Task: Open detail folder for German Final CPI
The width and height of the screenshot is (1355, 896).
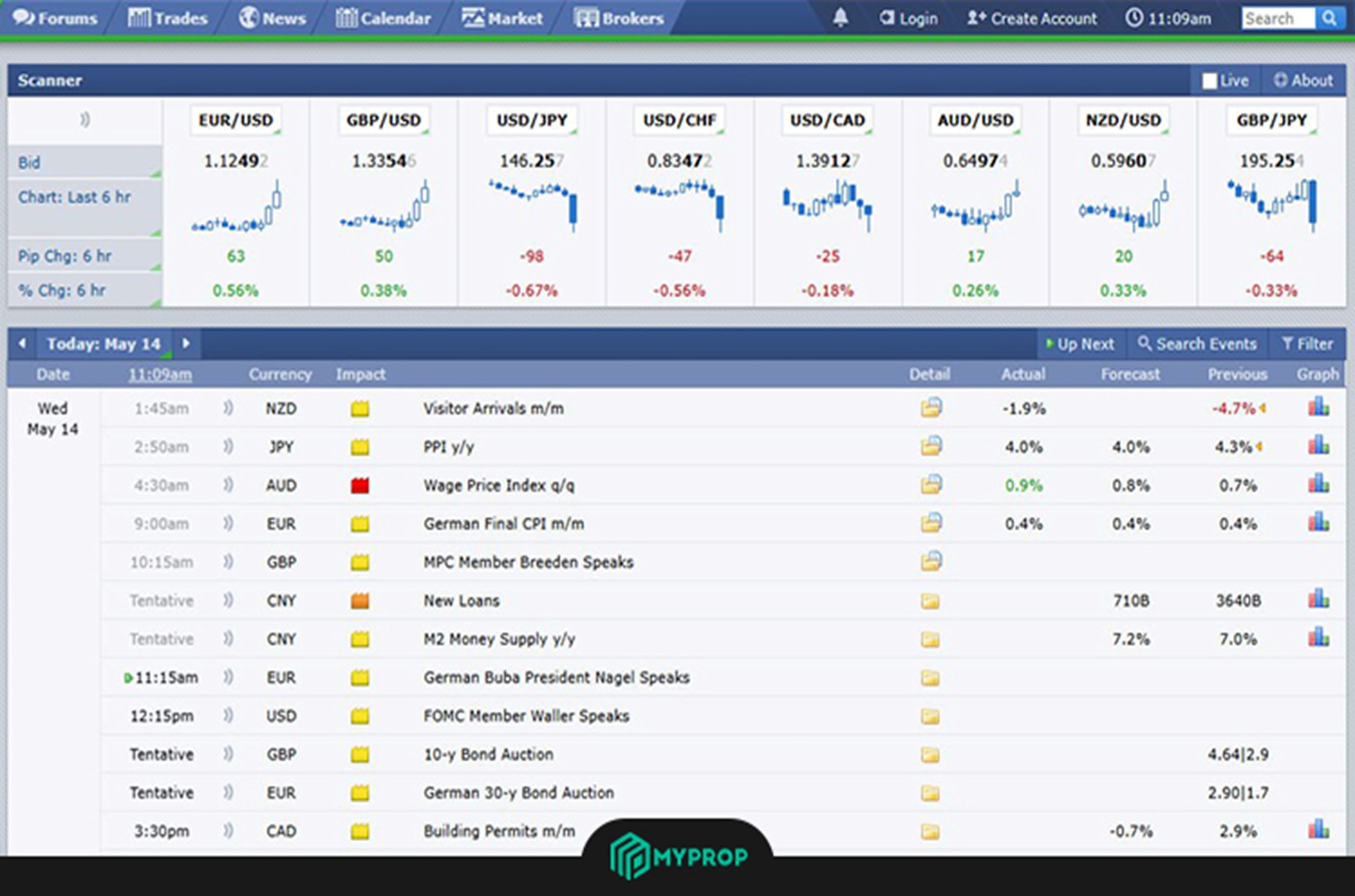Action: coord(931,523)
